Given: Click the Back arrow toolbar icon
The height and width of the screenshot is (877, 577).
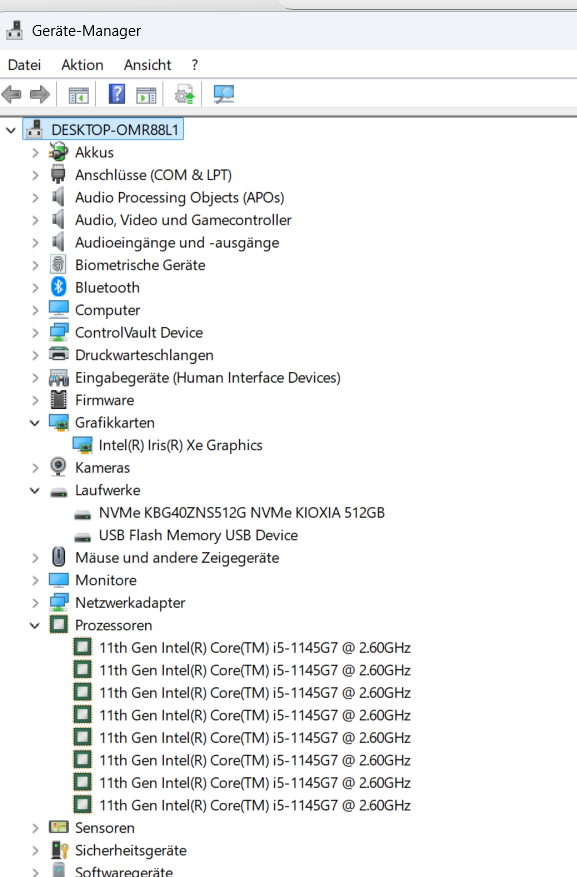Looking at the screenshot, I should pos(12,94).
